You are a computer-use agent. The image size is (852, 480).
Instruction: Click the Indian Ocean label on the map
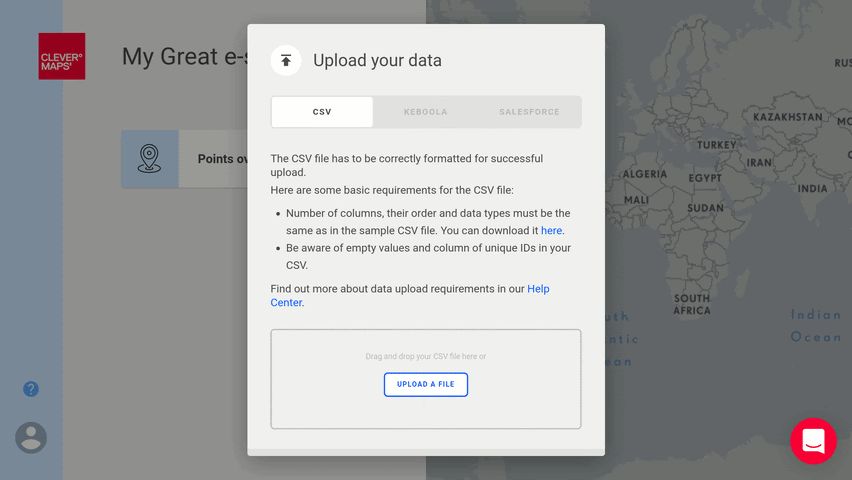(816, 326)
